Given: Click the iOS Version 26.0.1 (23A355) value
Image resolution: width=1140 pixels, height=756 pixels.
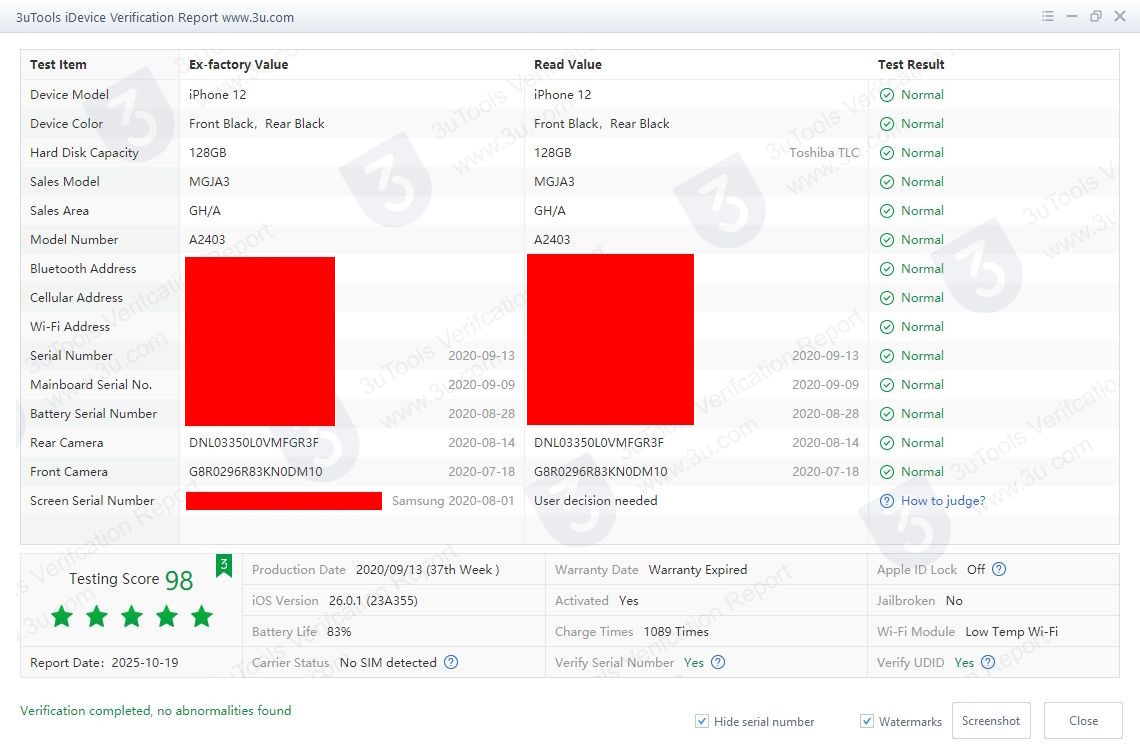Looking at the screenshot, I should [x=373, y=600].
